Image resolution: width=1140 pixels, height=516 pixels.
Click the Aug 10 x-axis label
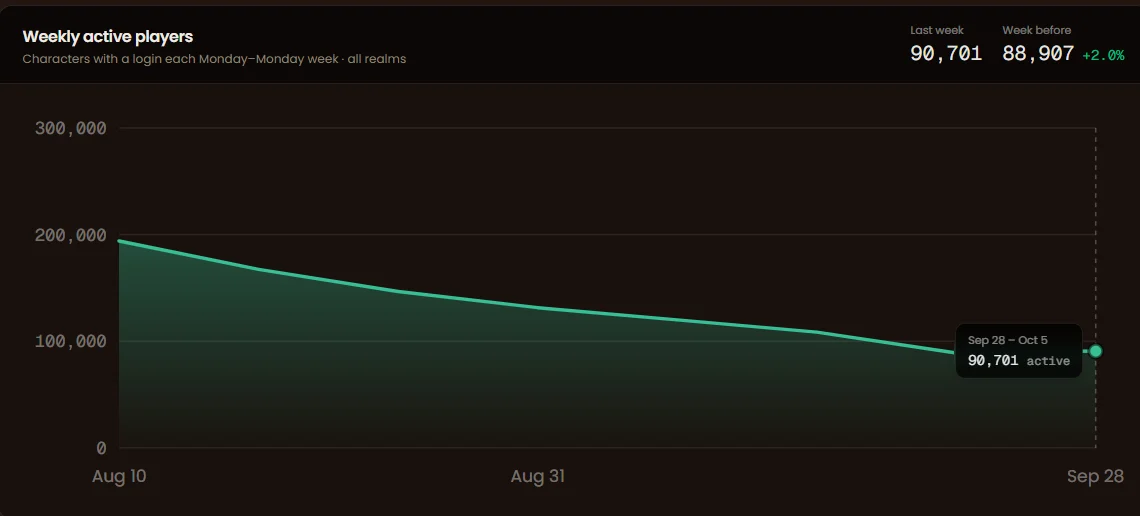point(119,477)
